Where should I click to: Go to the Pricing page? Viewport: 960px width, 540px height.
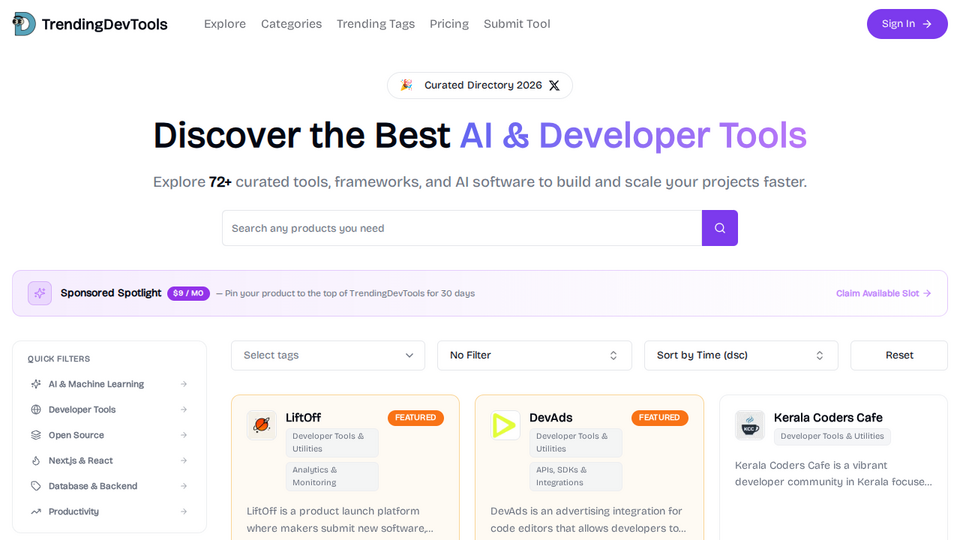[x=449, y=24]
